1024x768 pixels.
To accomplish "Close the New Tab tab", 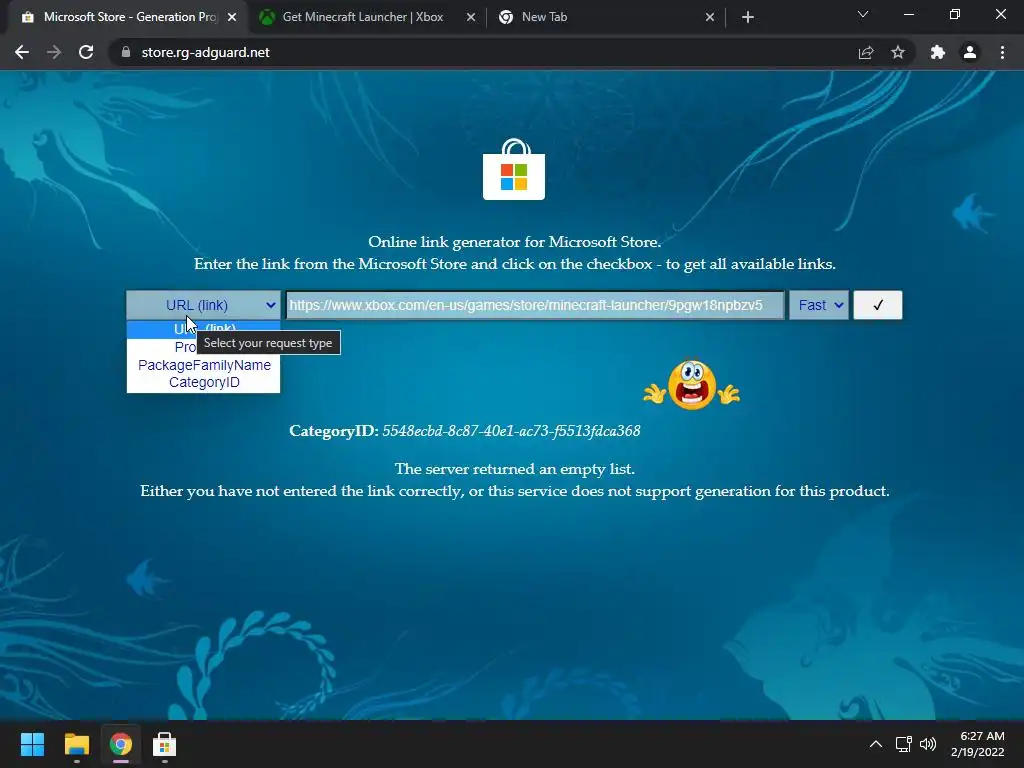I will click(710, 17).
